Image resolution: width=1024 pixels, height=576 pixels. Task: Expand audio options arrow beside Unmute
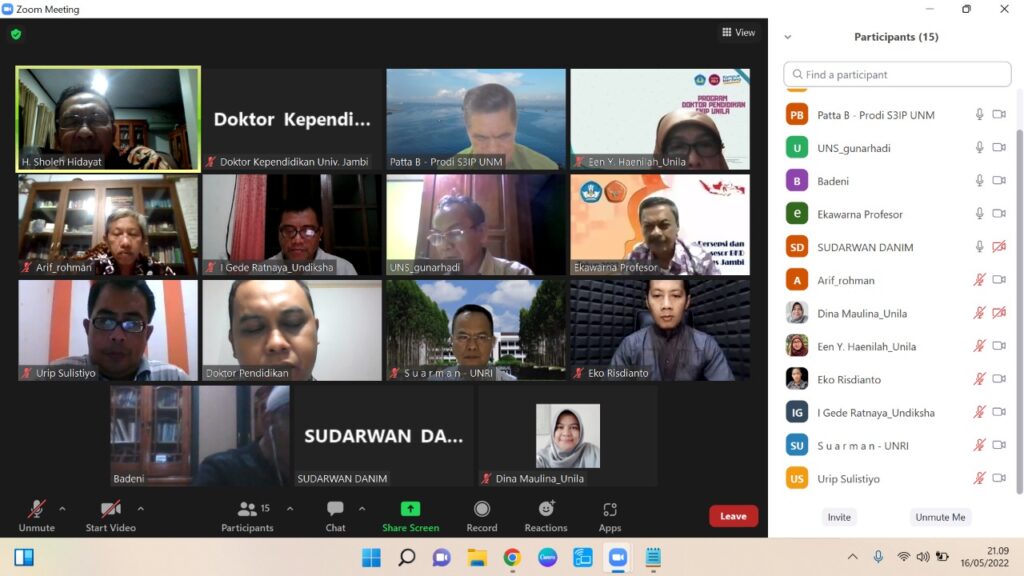[x=62, y=508]
